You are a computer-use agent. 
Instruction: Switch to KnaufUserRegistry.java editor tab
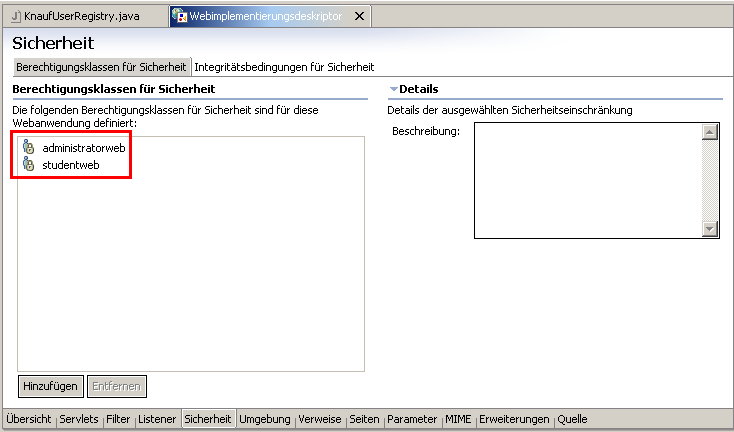click(x=82, y=17)
